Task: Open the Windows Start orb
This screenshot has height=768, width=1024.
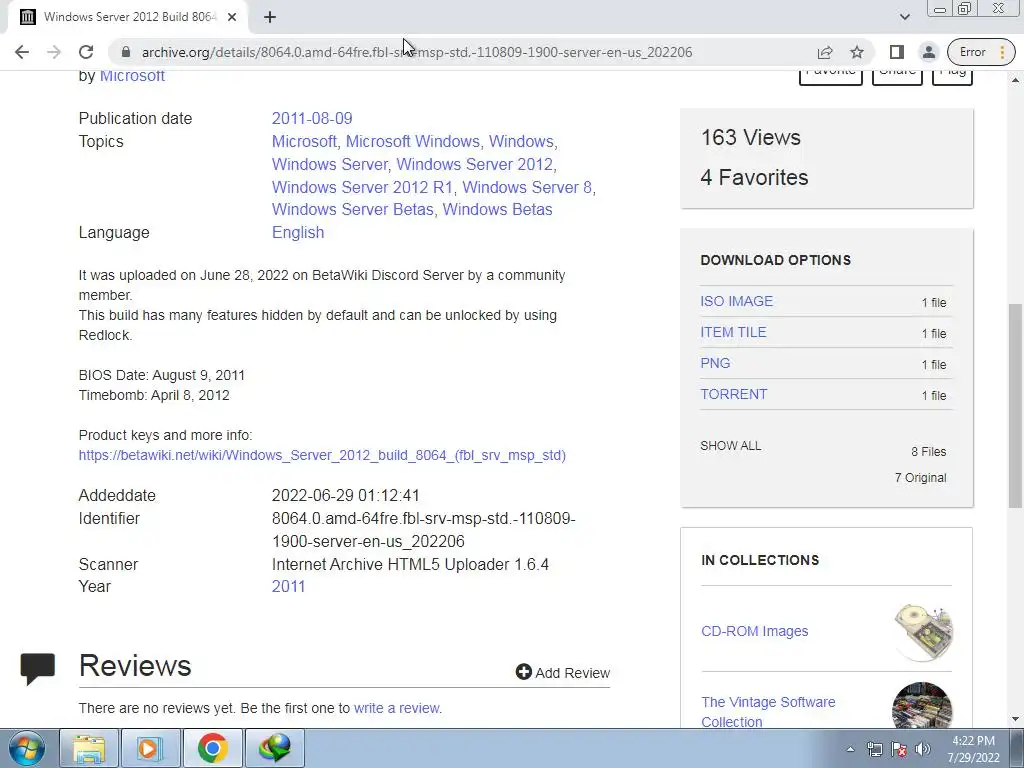Action: (x=26, y=748)
